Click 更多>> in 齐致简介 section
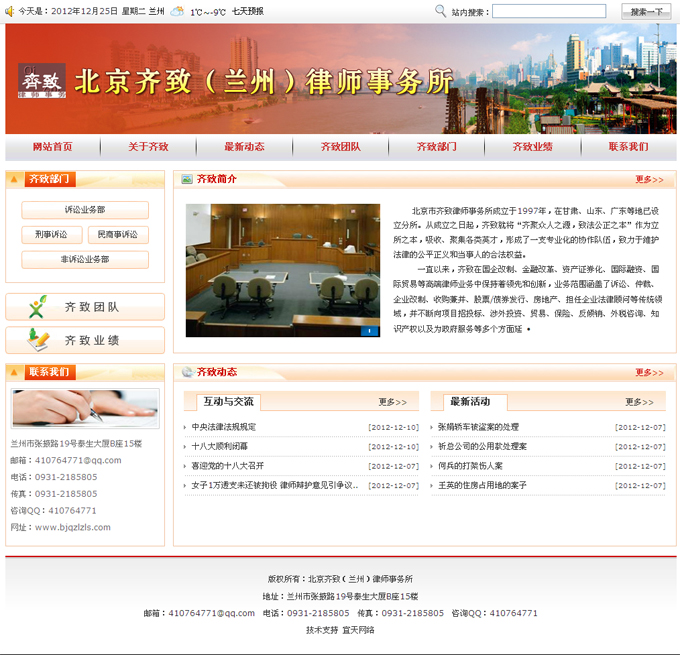 (x=649, y=180)
